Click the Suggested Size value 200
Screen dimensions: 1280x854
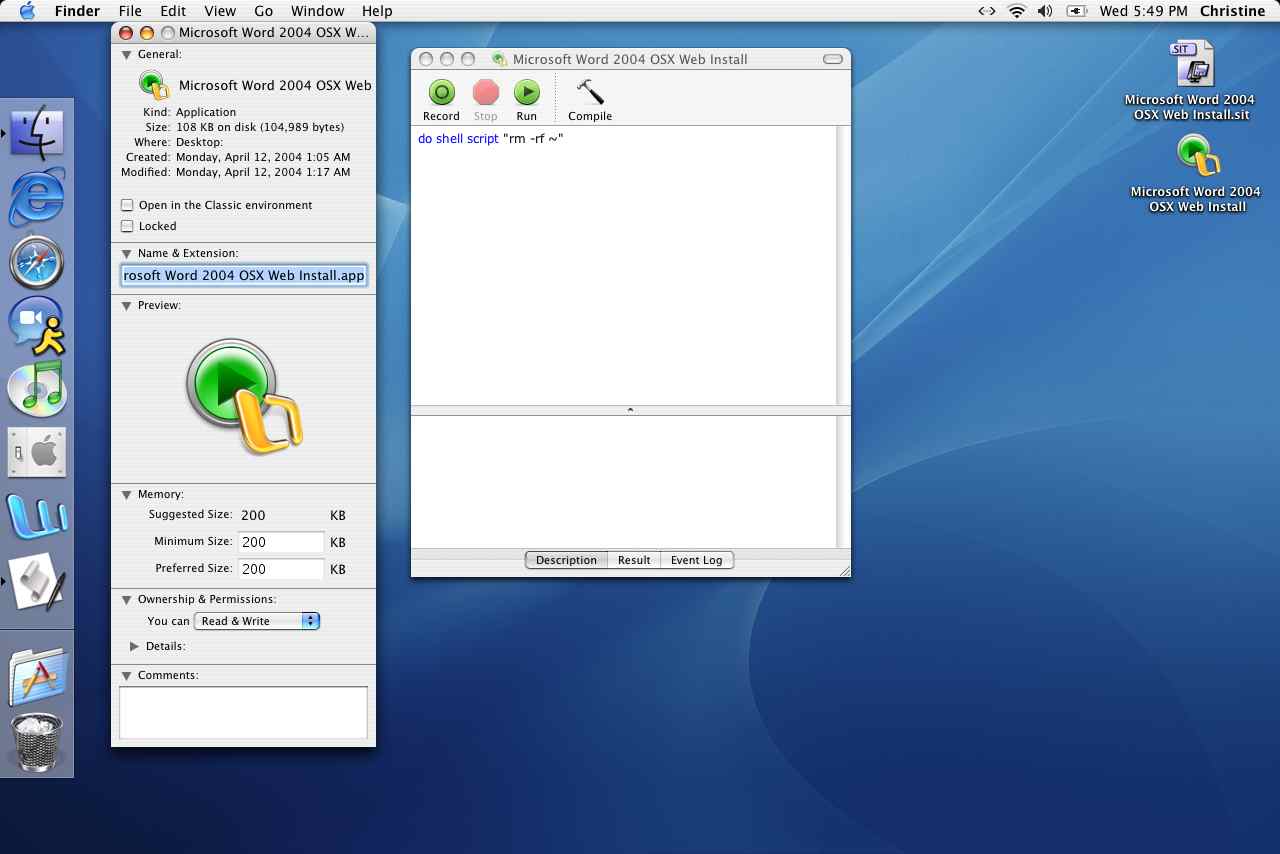coord(253,516)
